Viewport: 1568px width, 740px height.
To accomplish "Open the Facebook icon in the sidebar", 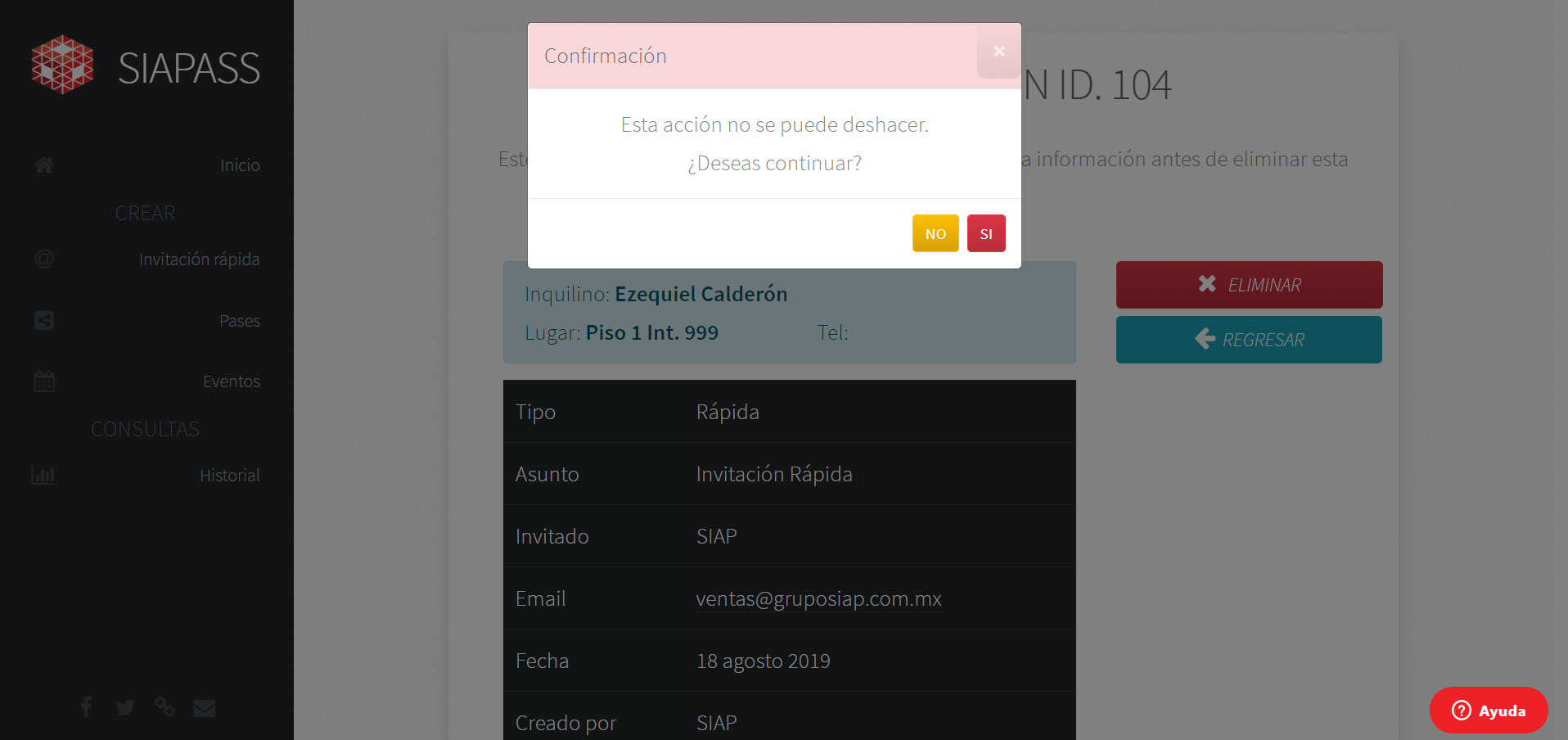I will (86, 707).
